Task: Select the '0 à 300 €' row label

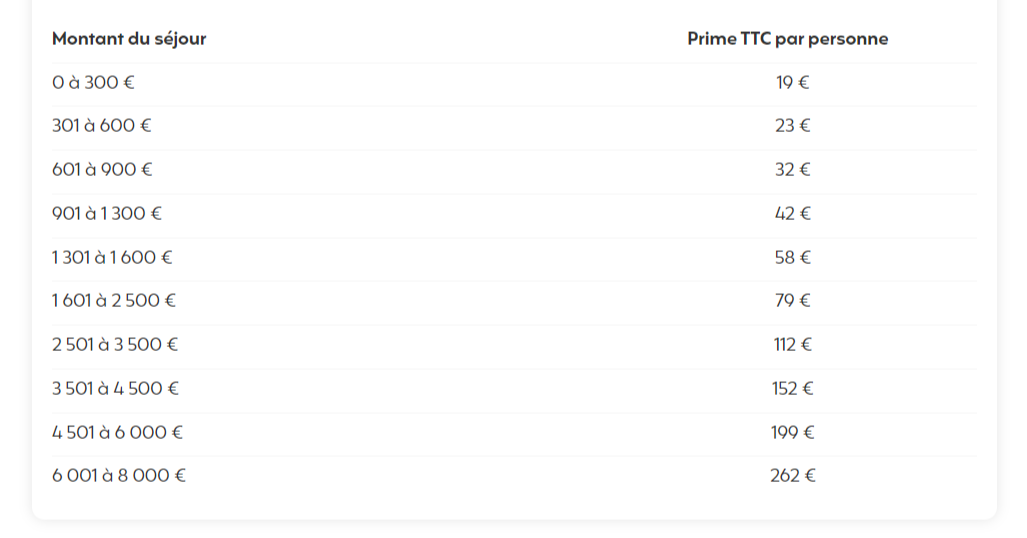Action: pyautogui.click(x=93, y=83)
